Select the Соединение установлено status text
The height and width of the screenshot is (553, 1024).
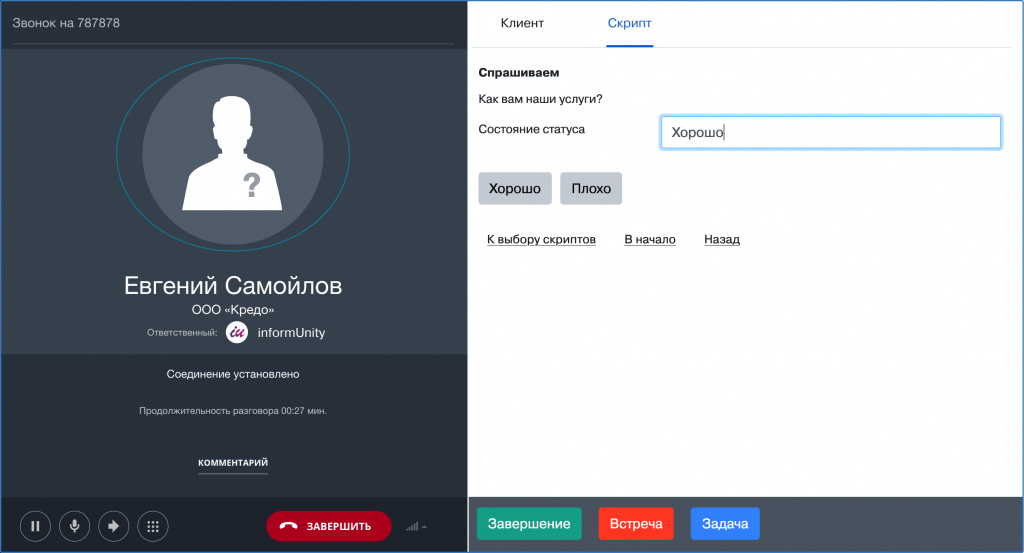[x=233, y=374]
